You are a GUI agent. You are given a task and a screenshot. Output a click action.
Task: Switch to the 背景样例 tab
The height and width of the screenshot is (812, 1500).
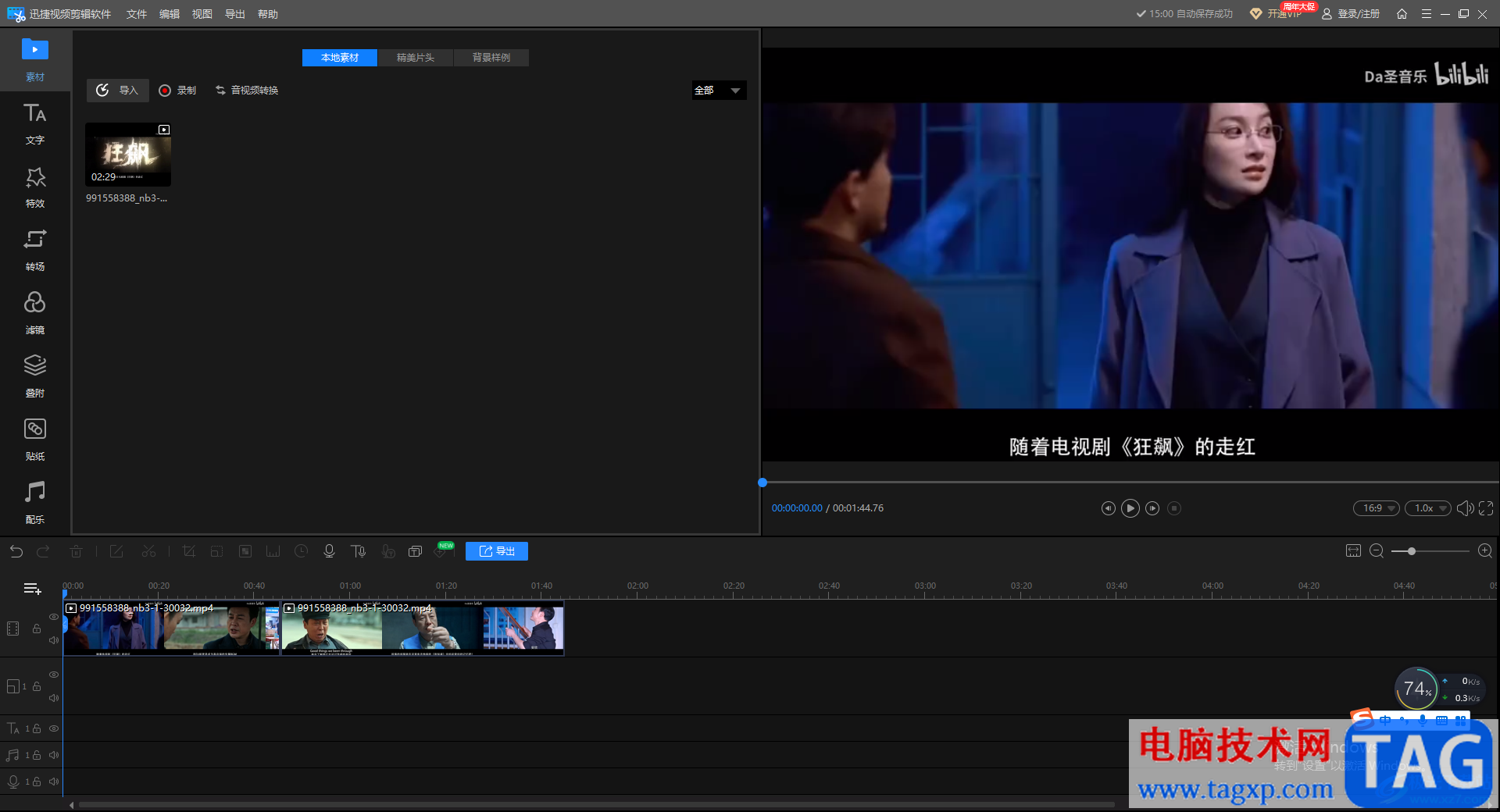pos(491,58)
